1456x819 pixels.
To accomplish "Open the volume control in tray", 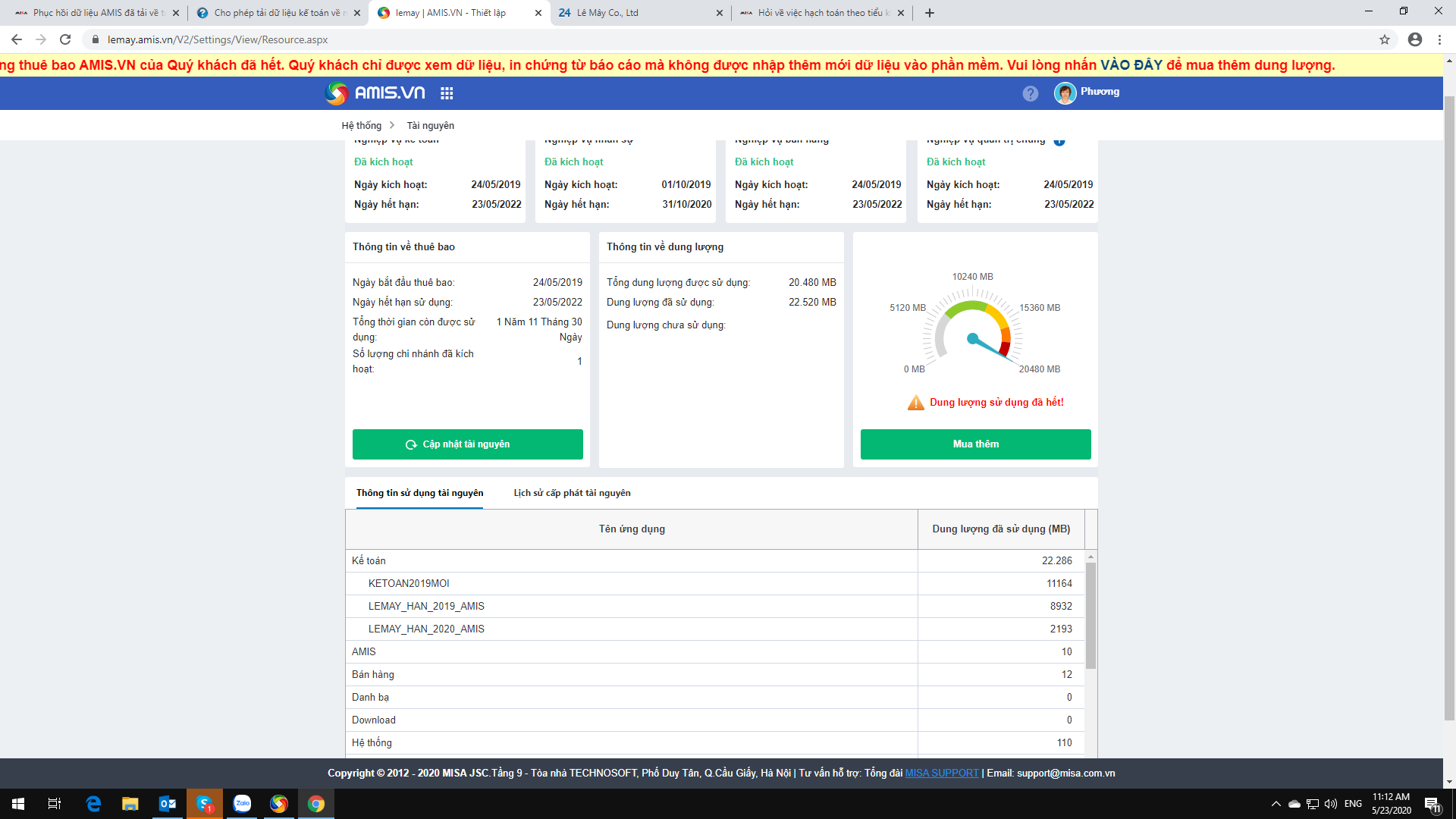I will (1331, 804).
